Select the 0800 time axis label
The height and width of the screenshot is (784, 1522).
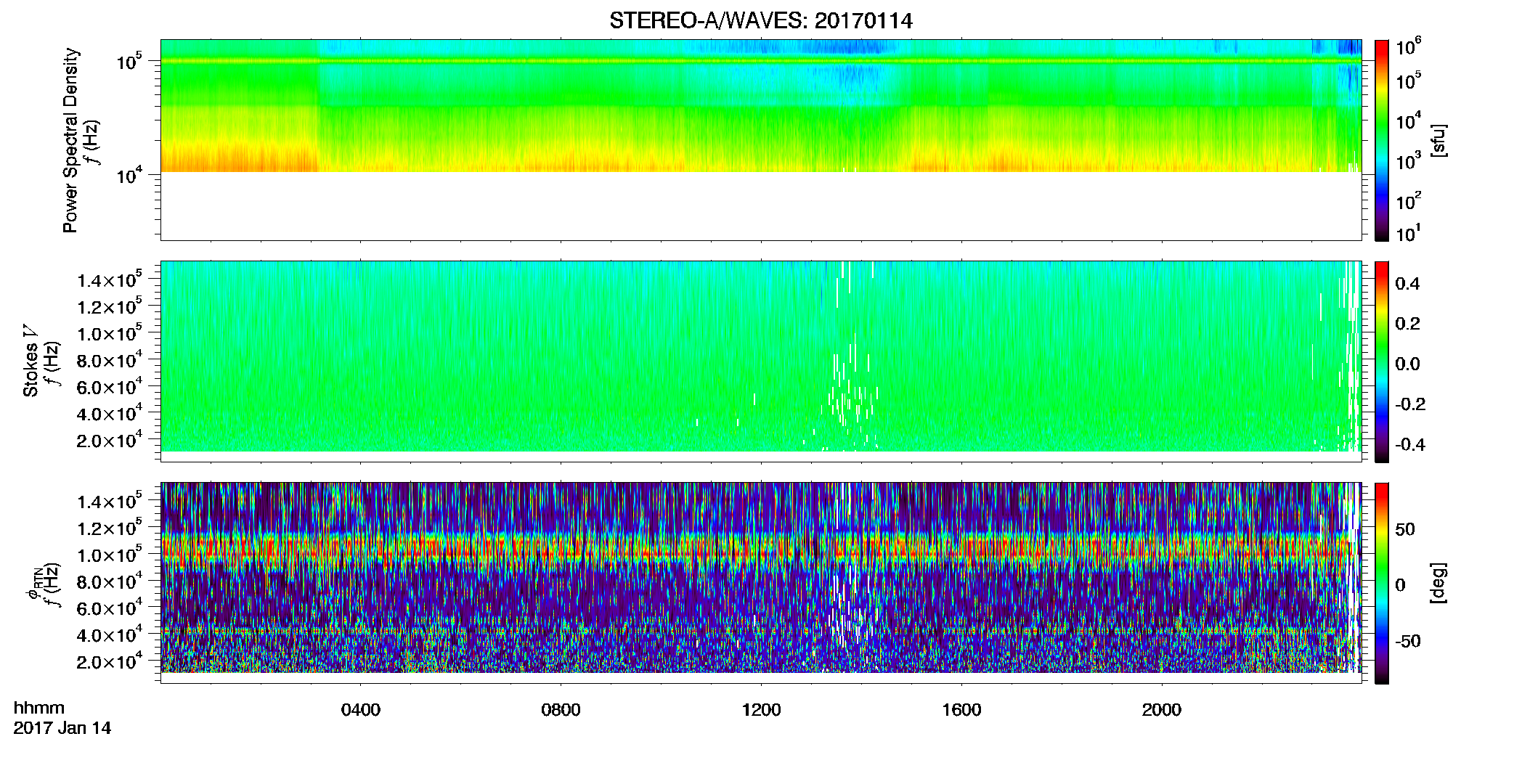[x=561, y=710]
